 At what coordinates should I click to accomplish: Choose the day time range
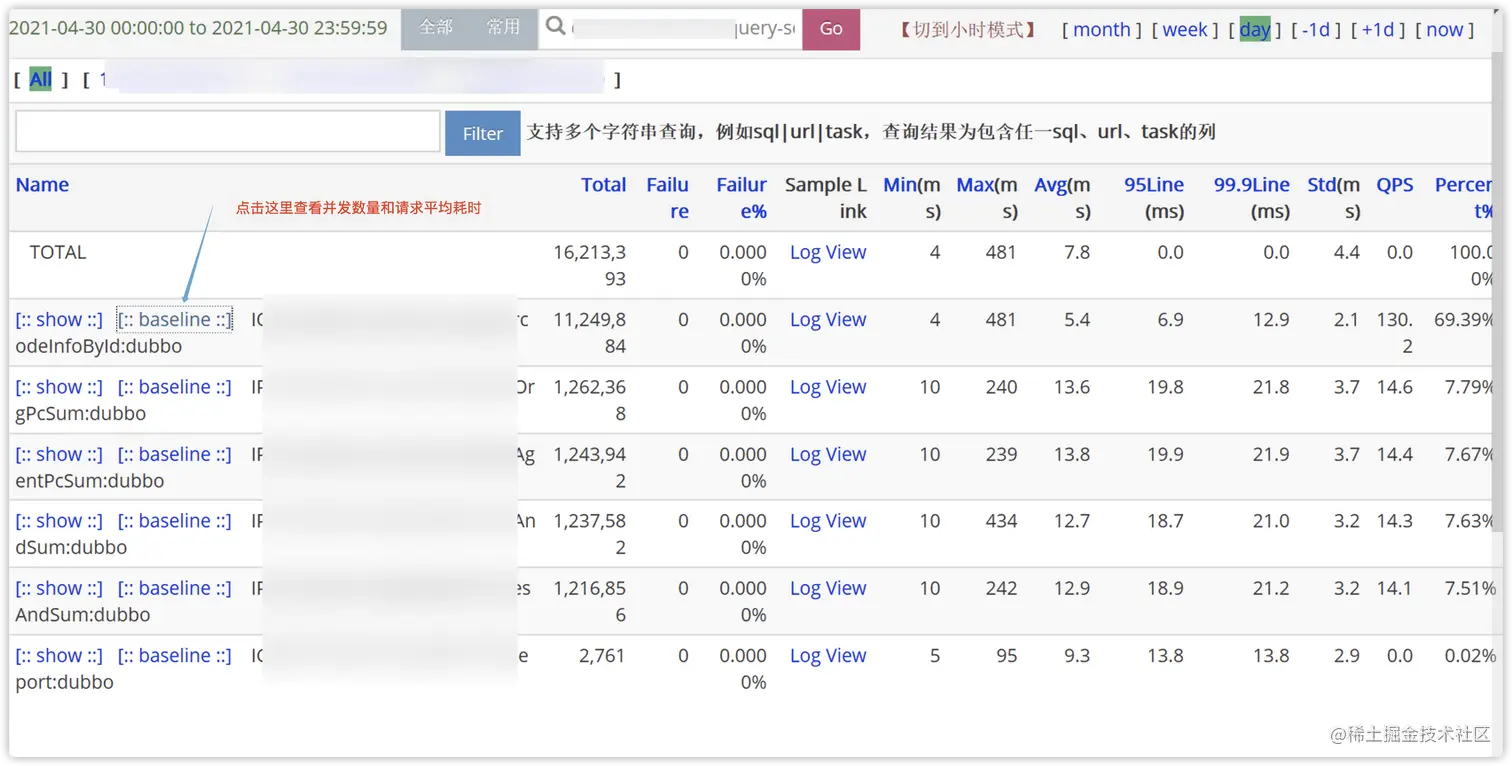1254,30
